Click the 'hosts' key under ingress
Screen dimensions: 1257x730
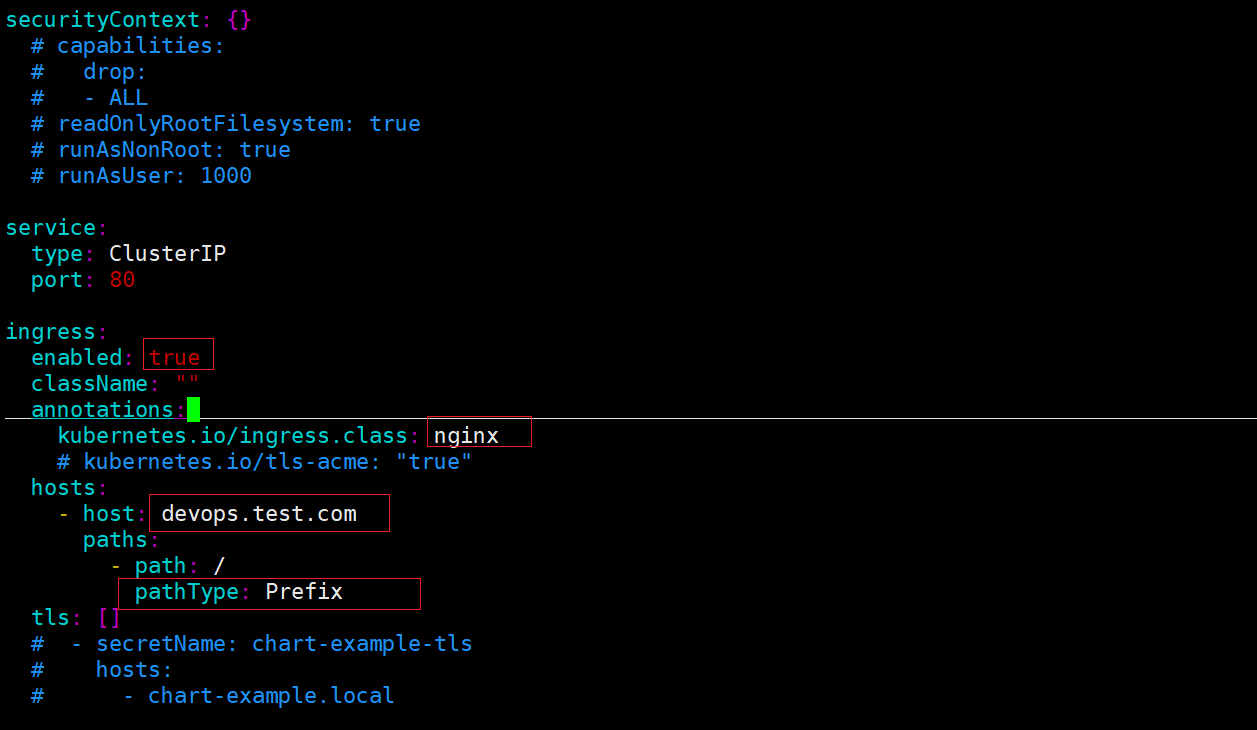[63, 487]
